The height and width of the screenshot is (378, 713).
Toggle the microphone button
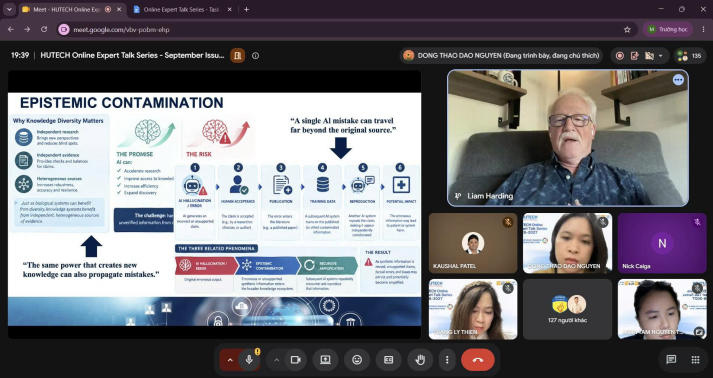249,360
